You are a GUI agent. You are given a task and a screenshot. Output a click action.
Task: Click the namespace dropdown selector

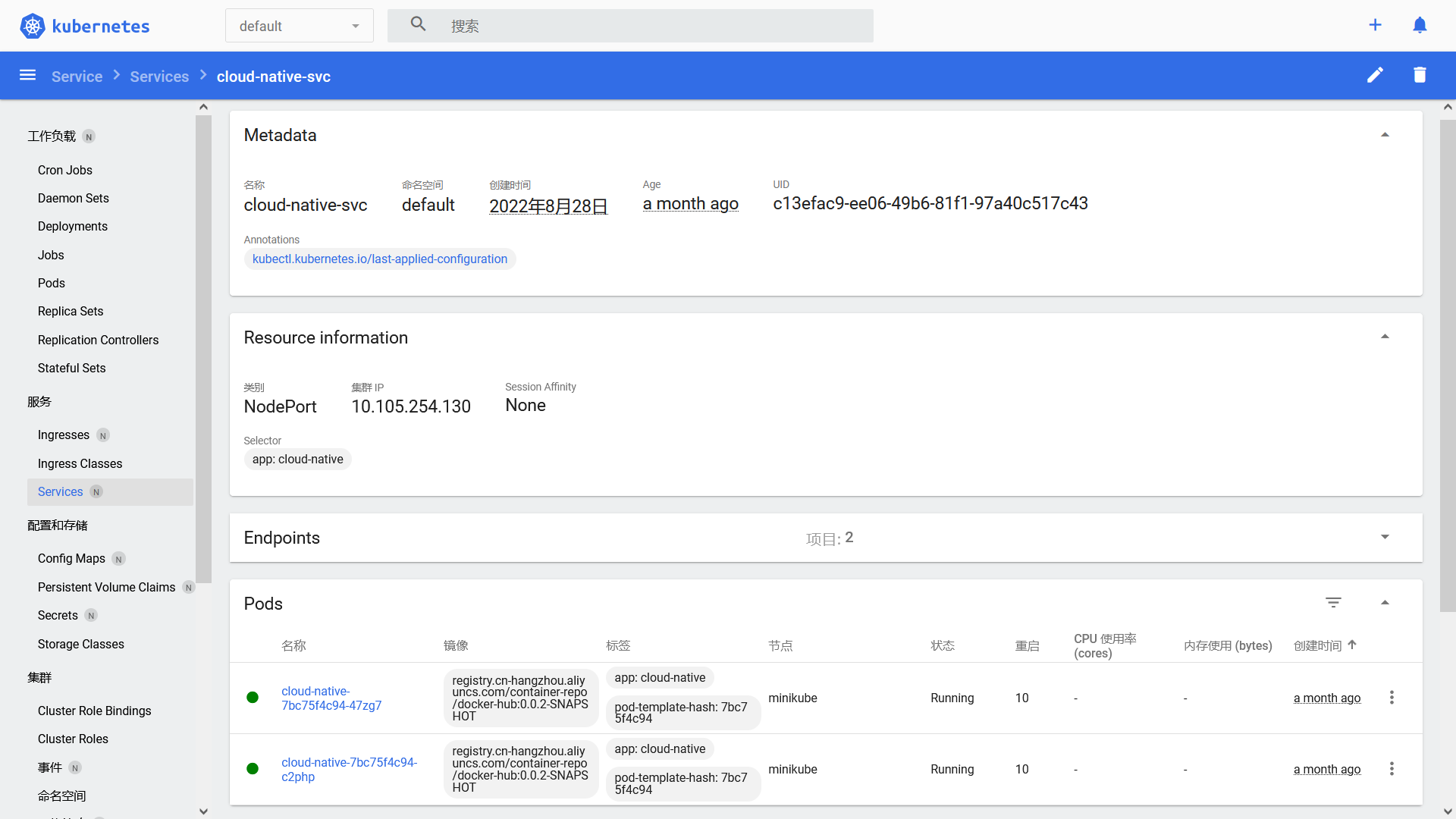click(x=299, y=26)
